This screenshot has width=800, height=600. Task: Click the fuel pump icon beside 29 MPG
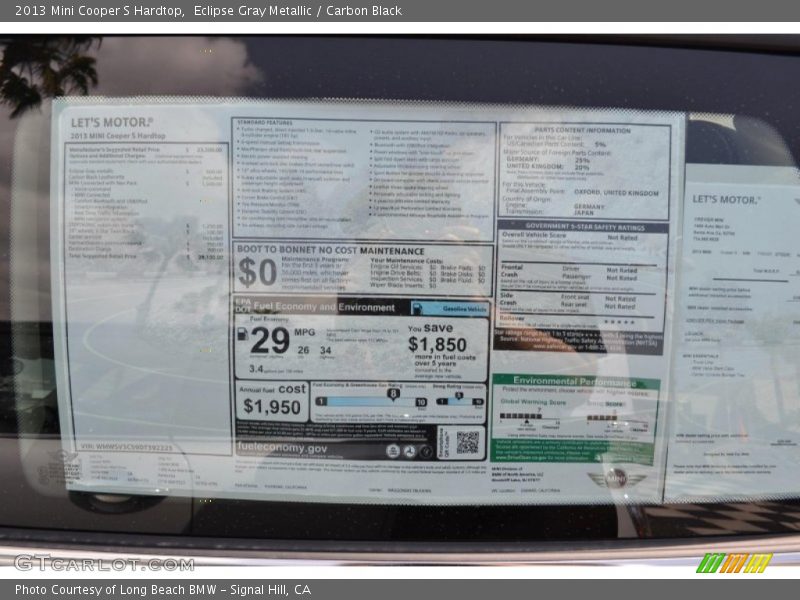(x=241, y=334)
